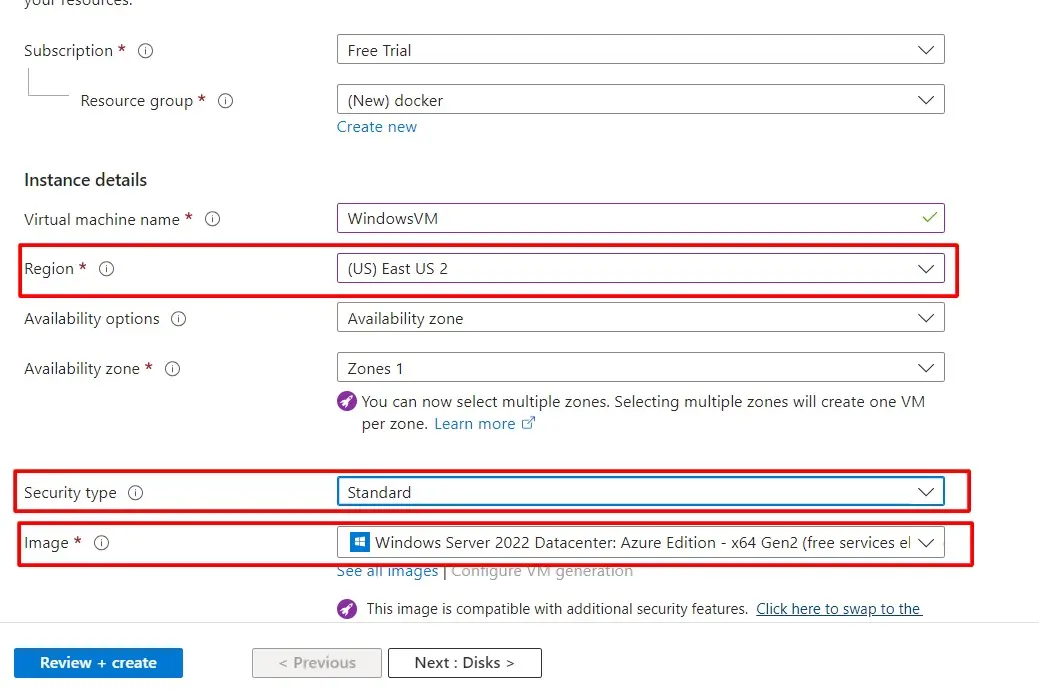
Task: Click the Virtual machine name input field
Action: point(630,218)
